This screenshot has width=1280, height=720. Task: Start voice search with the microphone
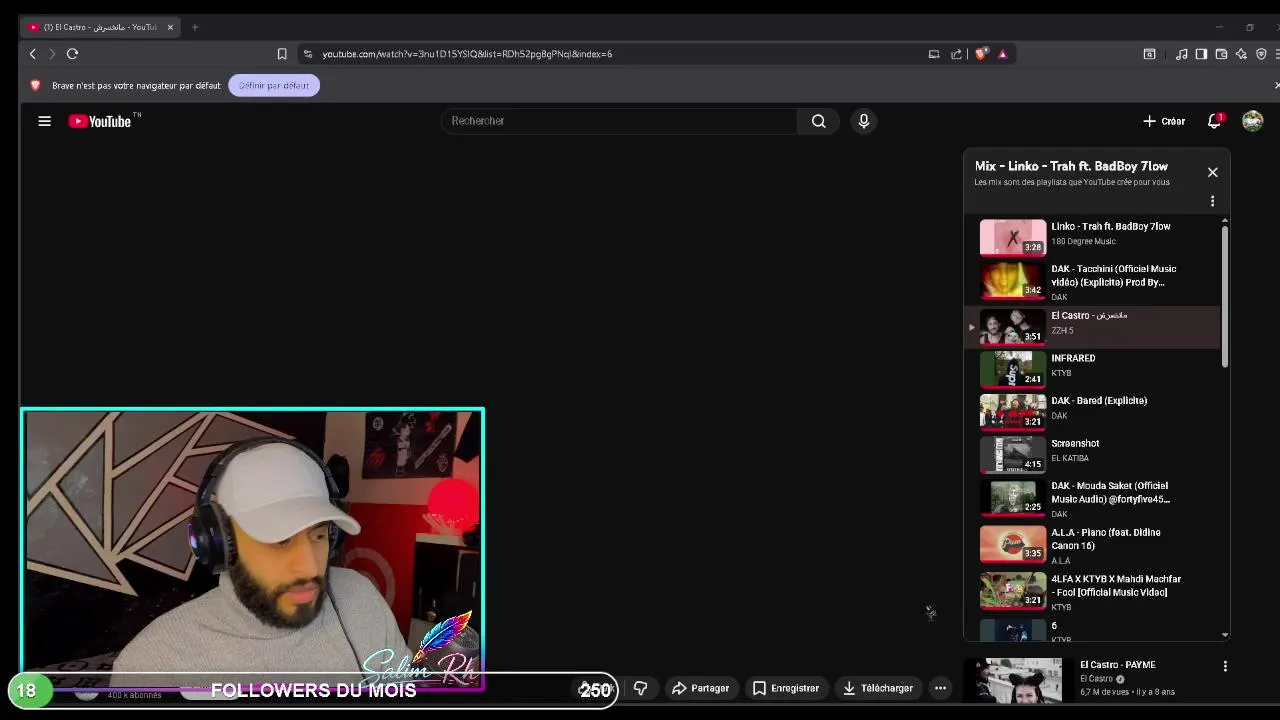pos(864,121)
